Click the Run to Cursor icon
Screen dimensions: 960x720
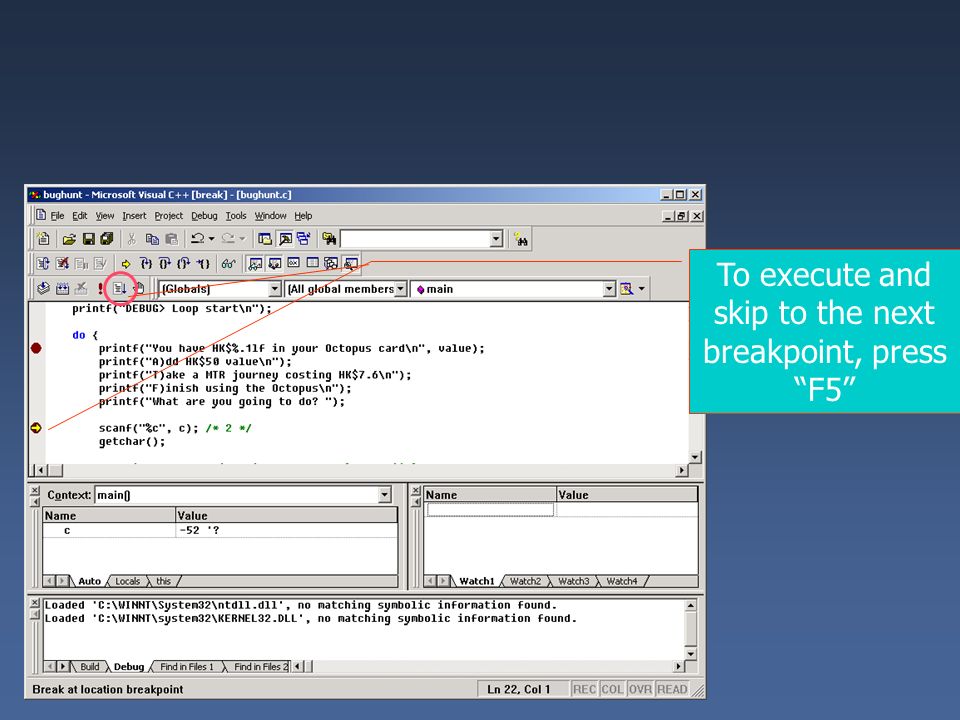203,264
